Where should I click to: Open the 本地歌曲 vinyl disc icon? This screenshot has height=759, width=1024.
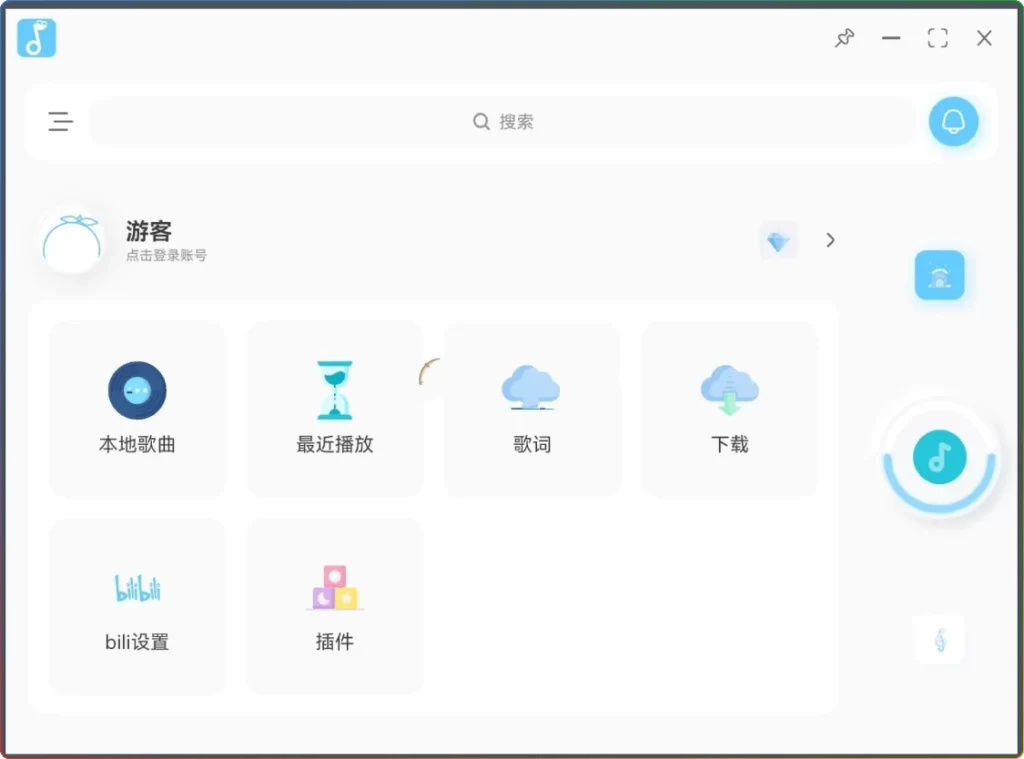[x=137, y=390]
